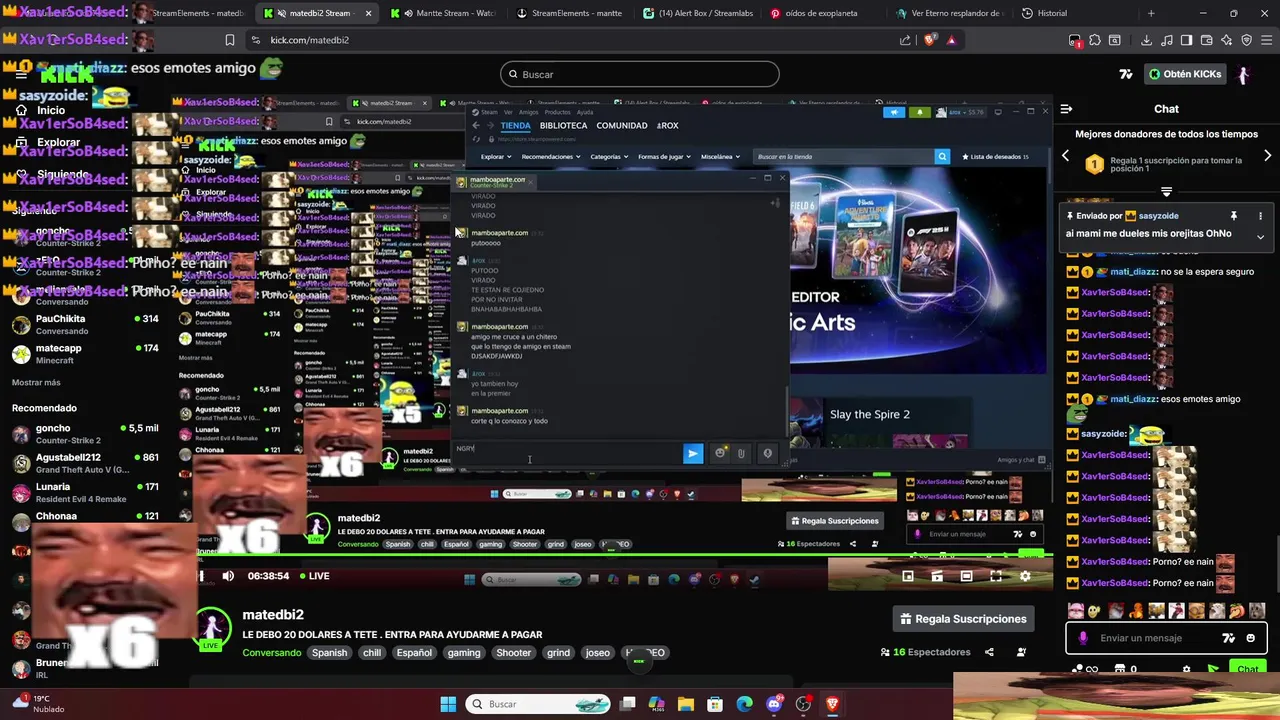Collapse the pinned message with its chevron

[x=1260, y=237]
